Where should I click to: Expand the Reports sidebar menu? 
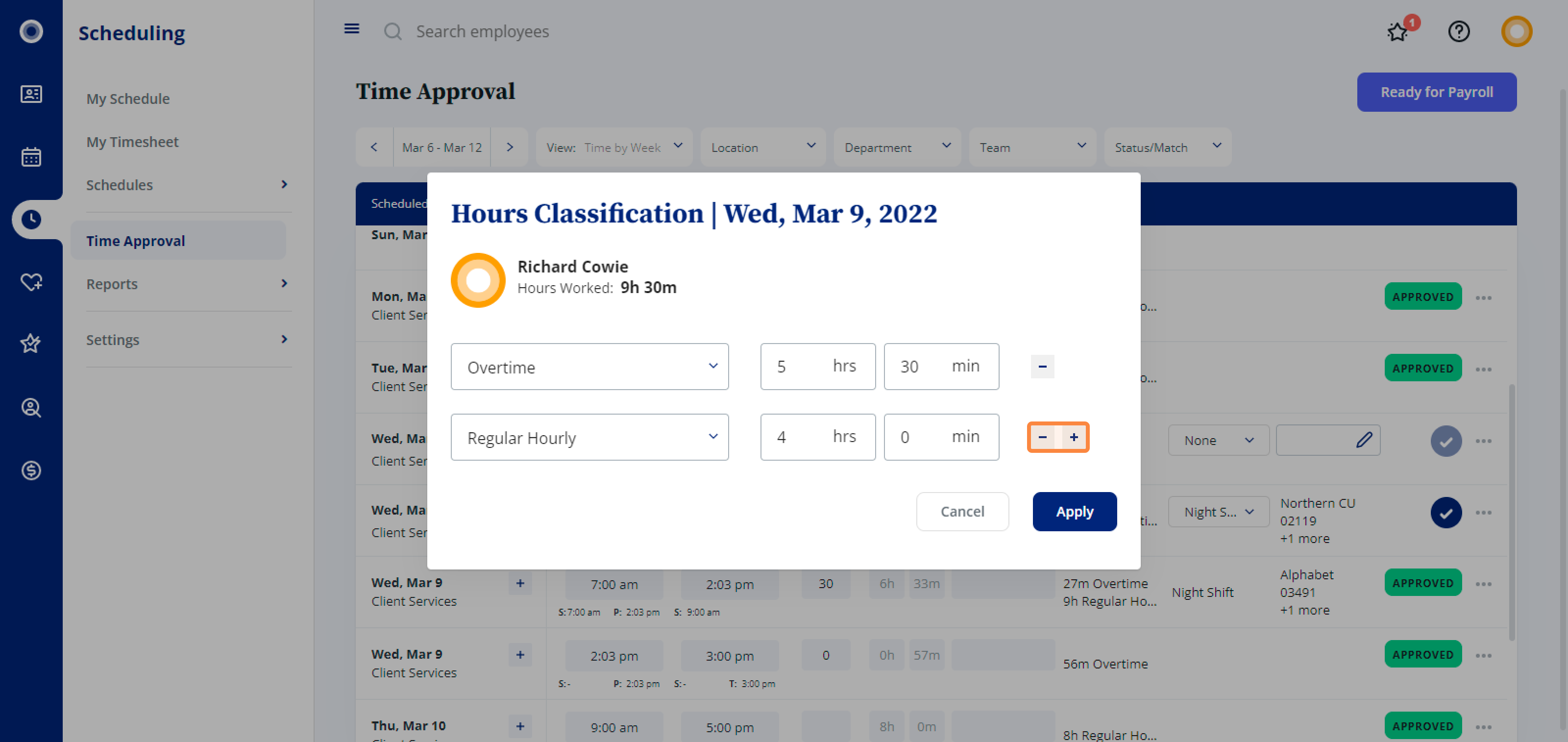point(186,284)
